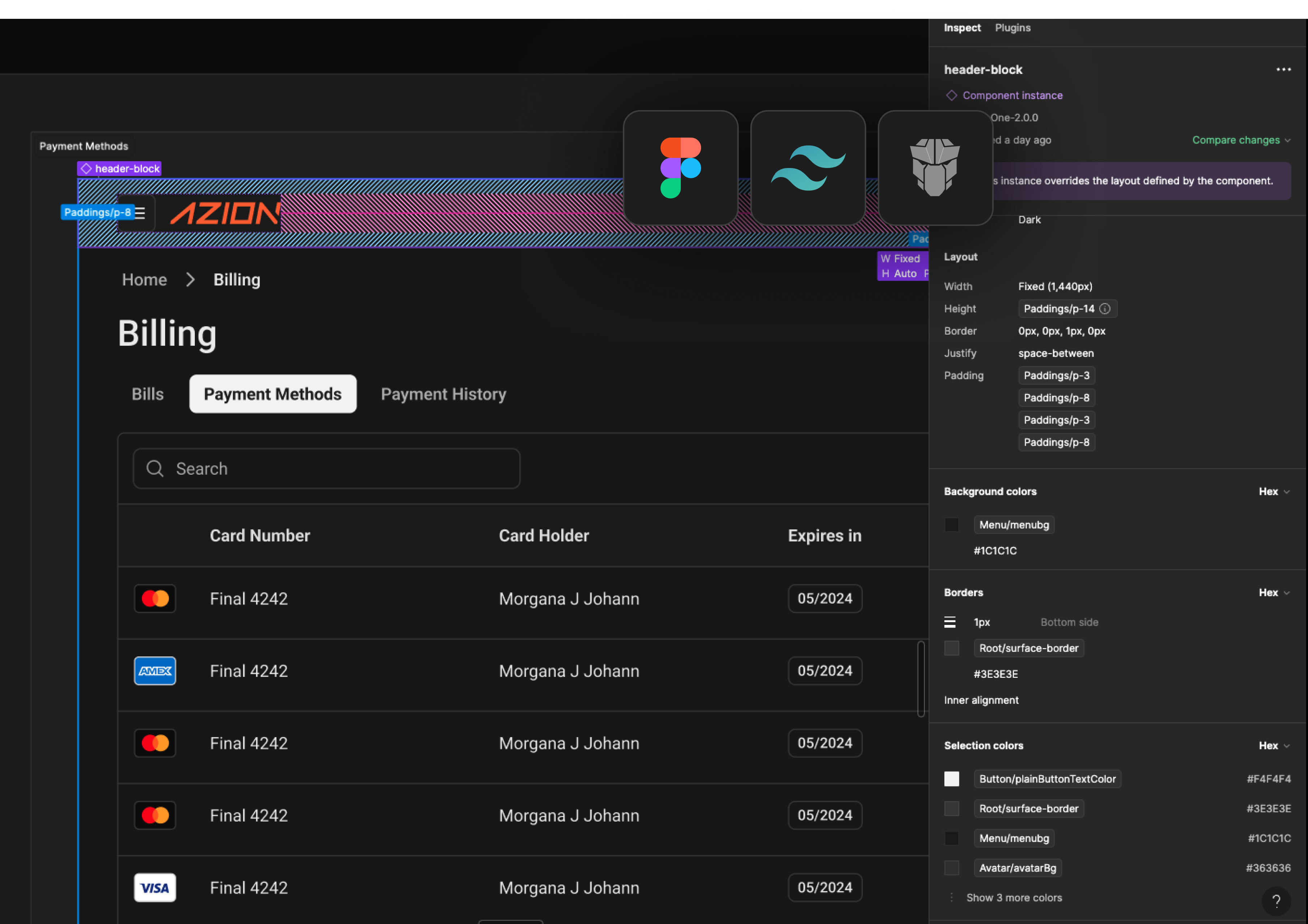Click the Home breadcrumb link
Viewport: 1308px width, 924px height.
pyautogui.click(x=144, y=280)
